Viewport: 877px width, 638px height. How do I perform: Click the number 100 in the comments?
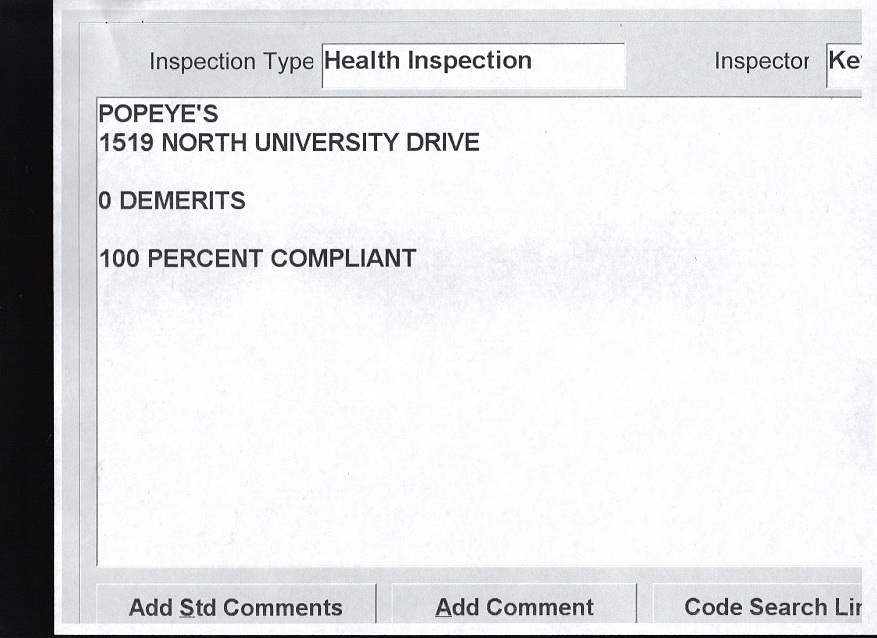pyautogui.click(x=119, y=259)
